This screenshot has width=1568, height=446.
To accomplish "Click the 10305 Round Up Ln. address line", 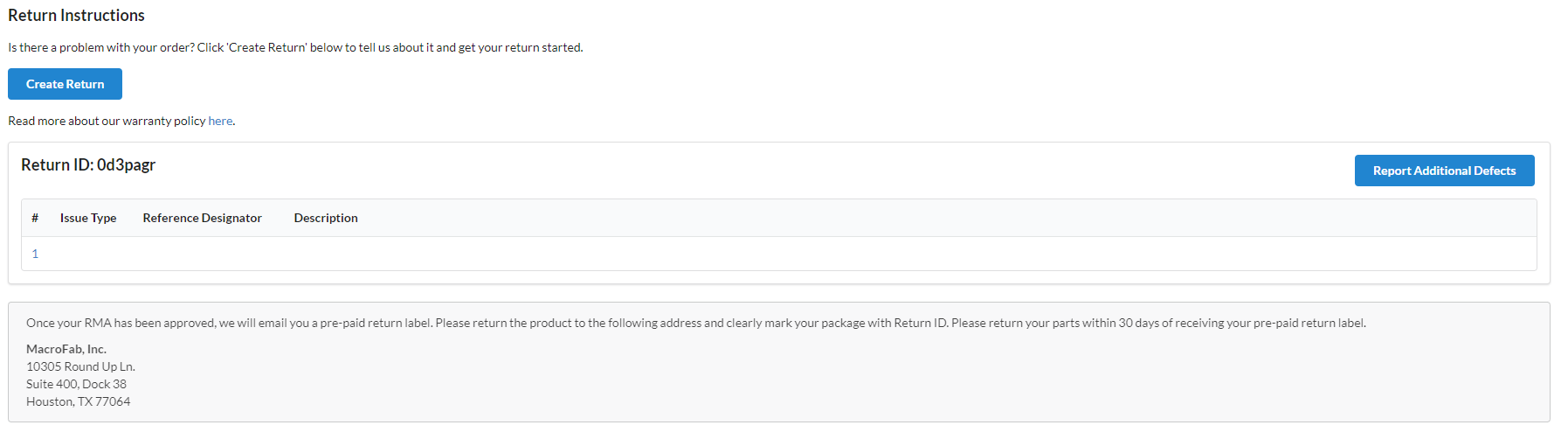I will (x=80, y=366).
